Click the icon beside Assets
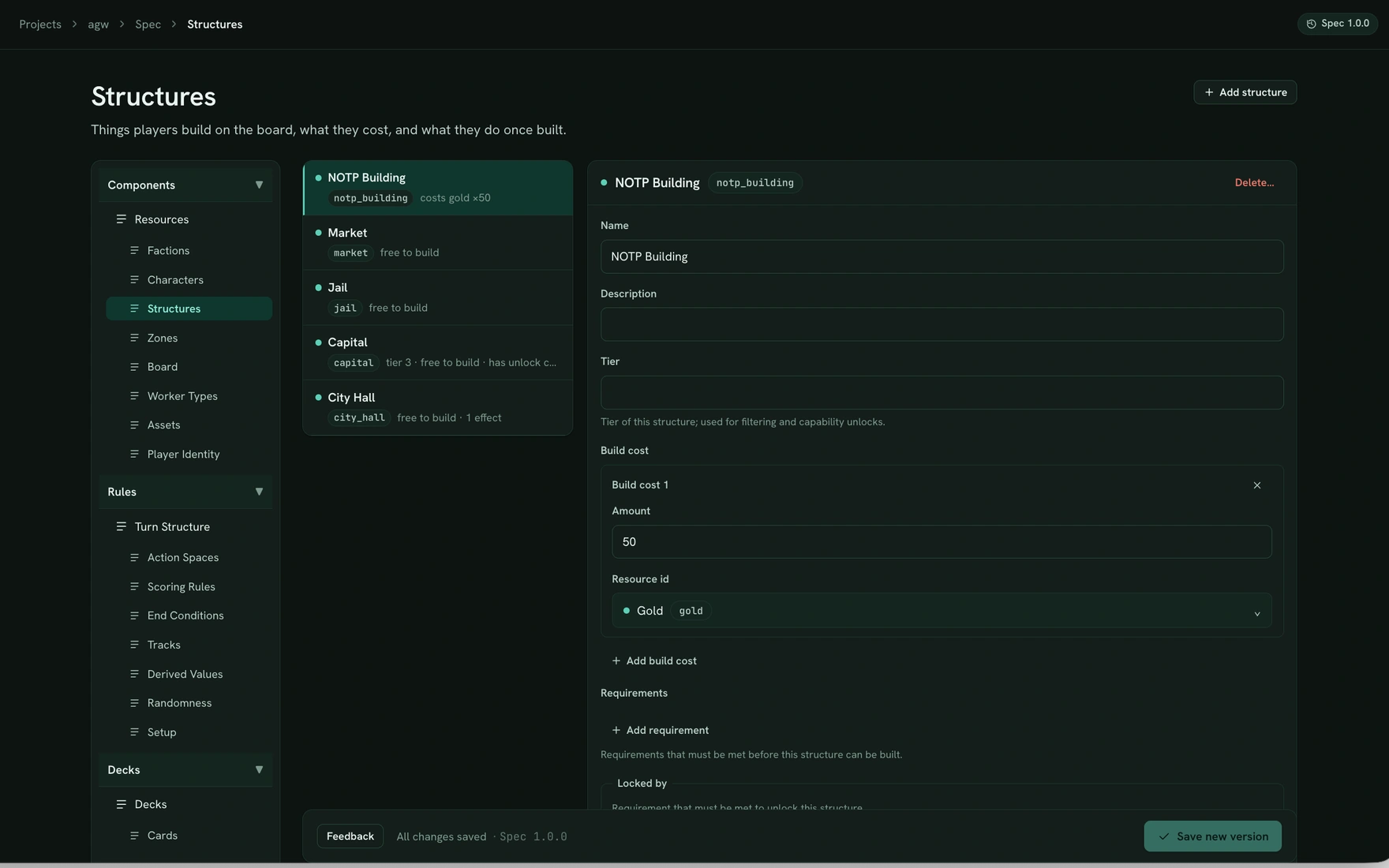1389x868 pixels. click(134, 425)
